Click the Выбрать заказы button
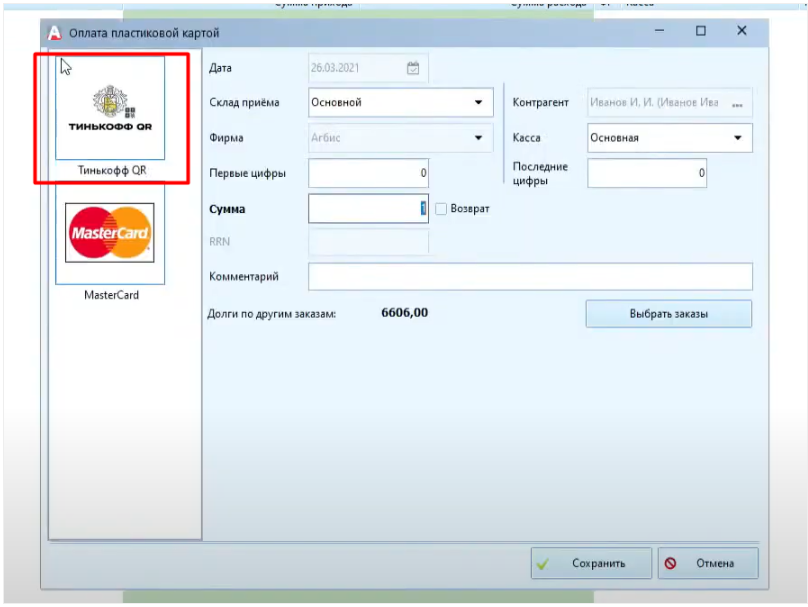The width and height of the screenshot is (808, 607). 668,314
